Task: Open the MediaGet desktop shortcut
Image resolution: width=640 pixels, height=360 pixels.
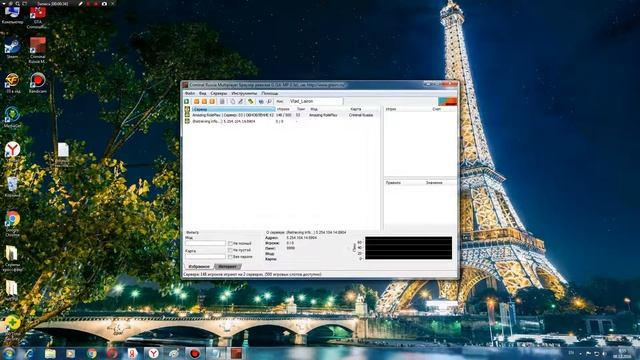Action: 12,118
